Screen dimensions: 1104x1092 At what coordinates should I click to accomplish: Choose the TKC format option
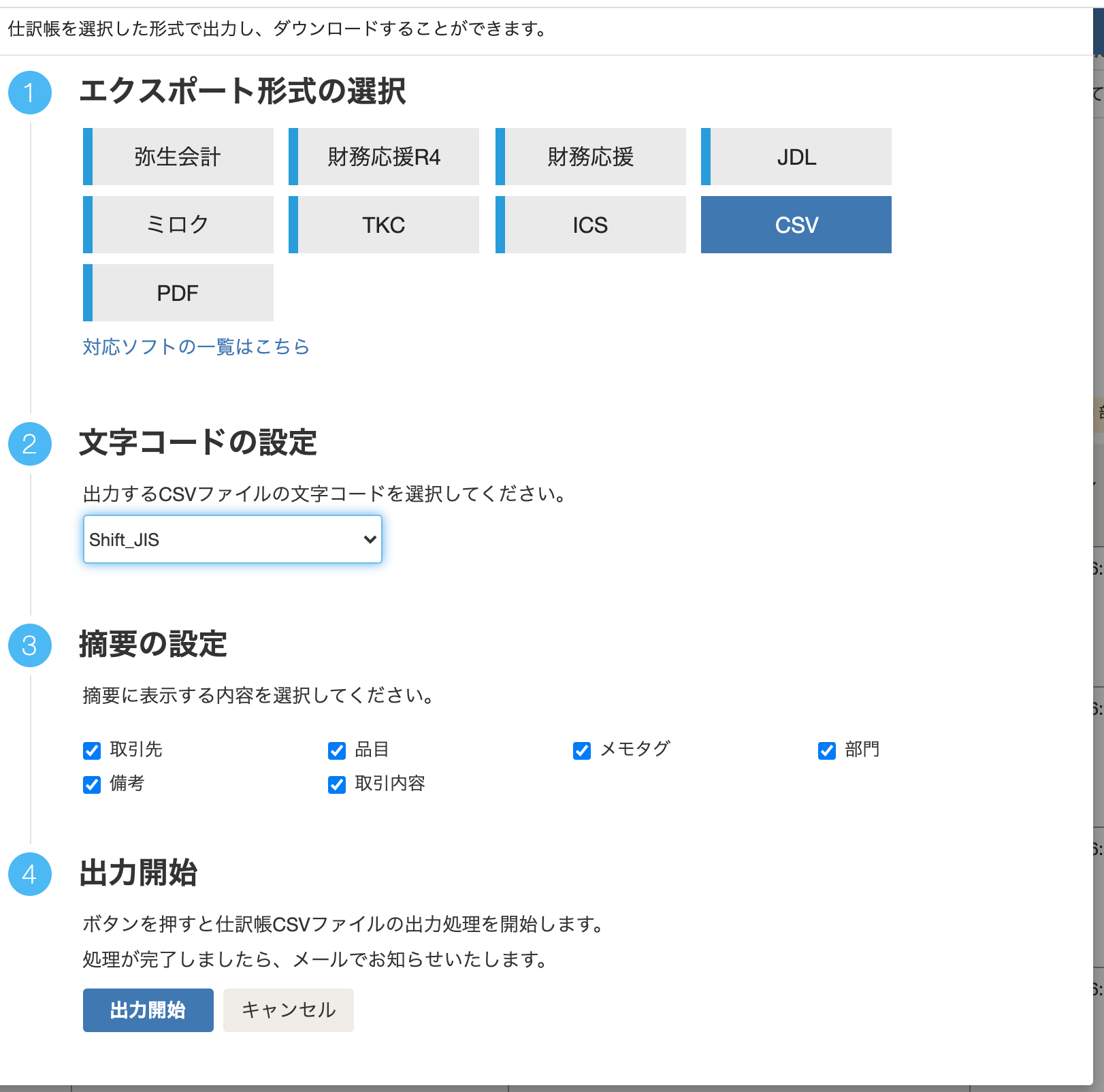(x=384, y=225)
